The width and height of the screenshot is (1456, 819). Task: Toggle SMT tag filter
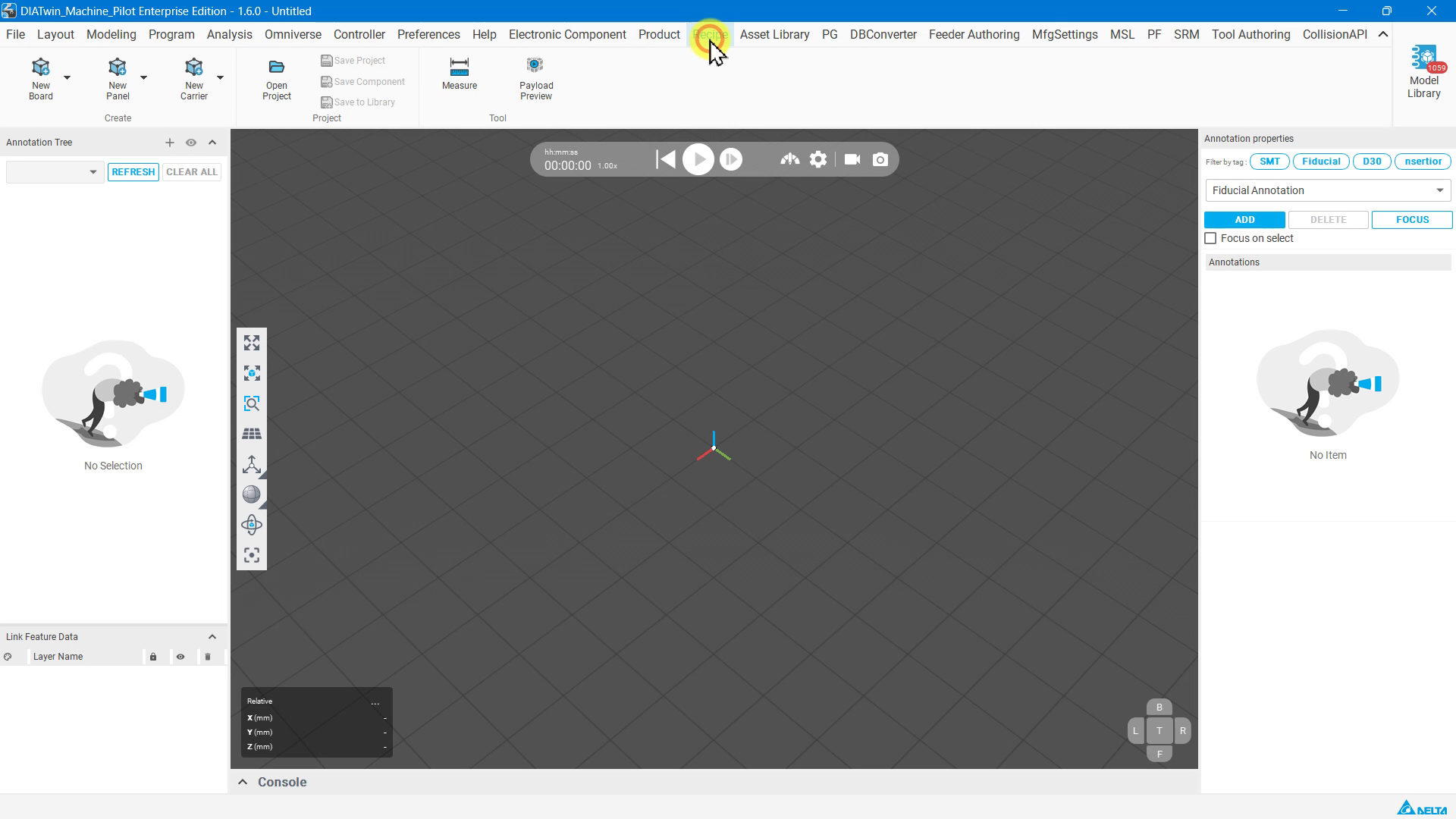[x=1269, y=162]
